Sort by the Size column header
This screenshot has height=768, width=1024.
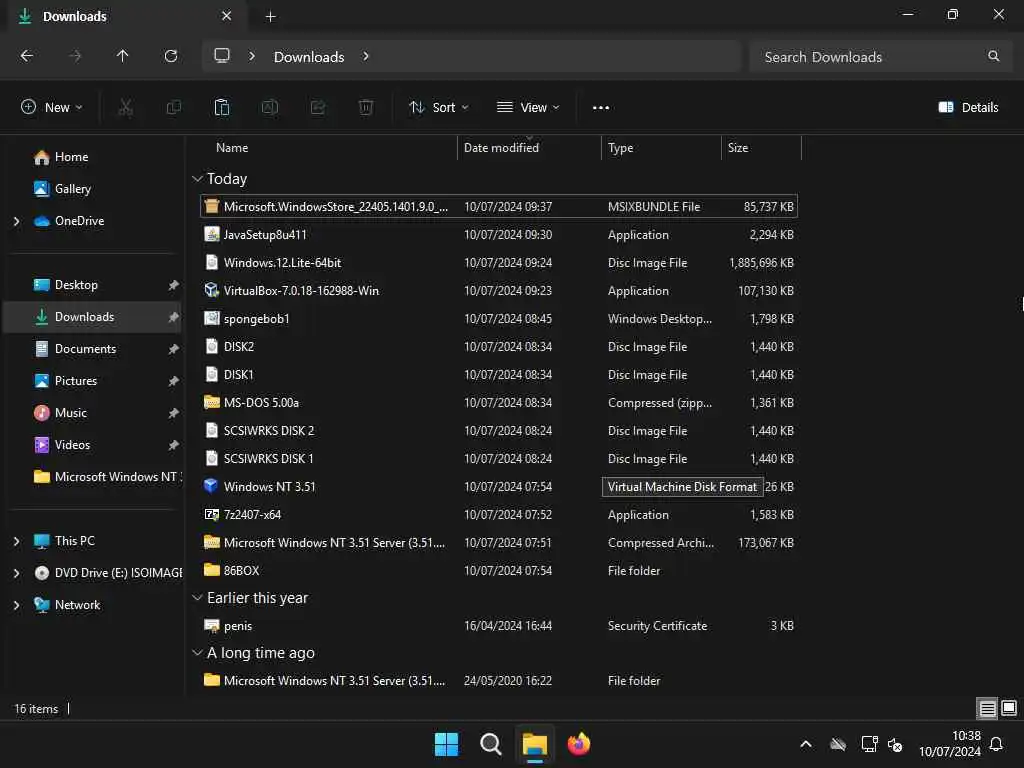pos(761,148)
